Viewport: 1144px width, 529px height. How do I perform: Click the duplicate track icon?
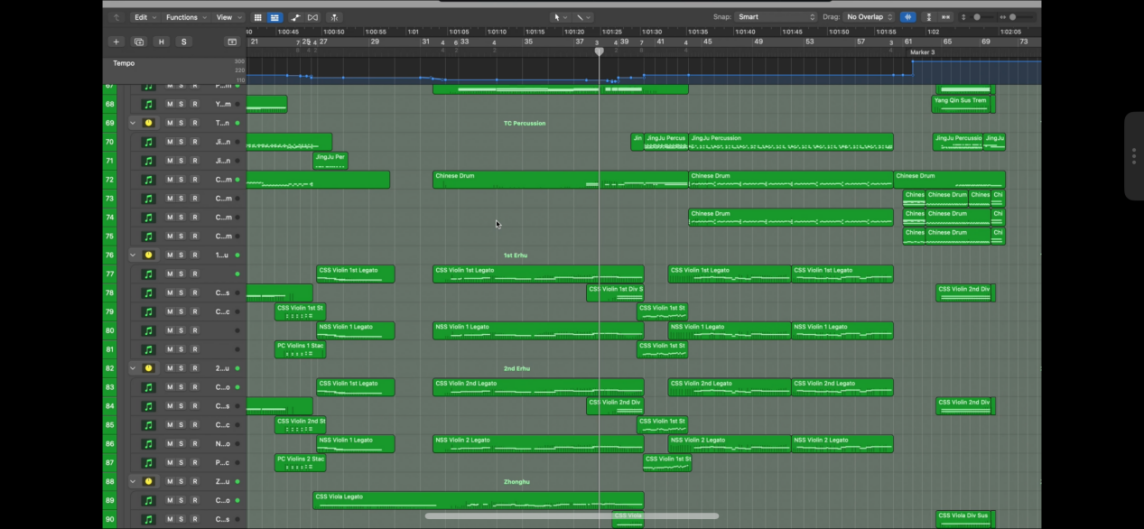pyautogui.click(x=139, y=42)
